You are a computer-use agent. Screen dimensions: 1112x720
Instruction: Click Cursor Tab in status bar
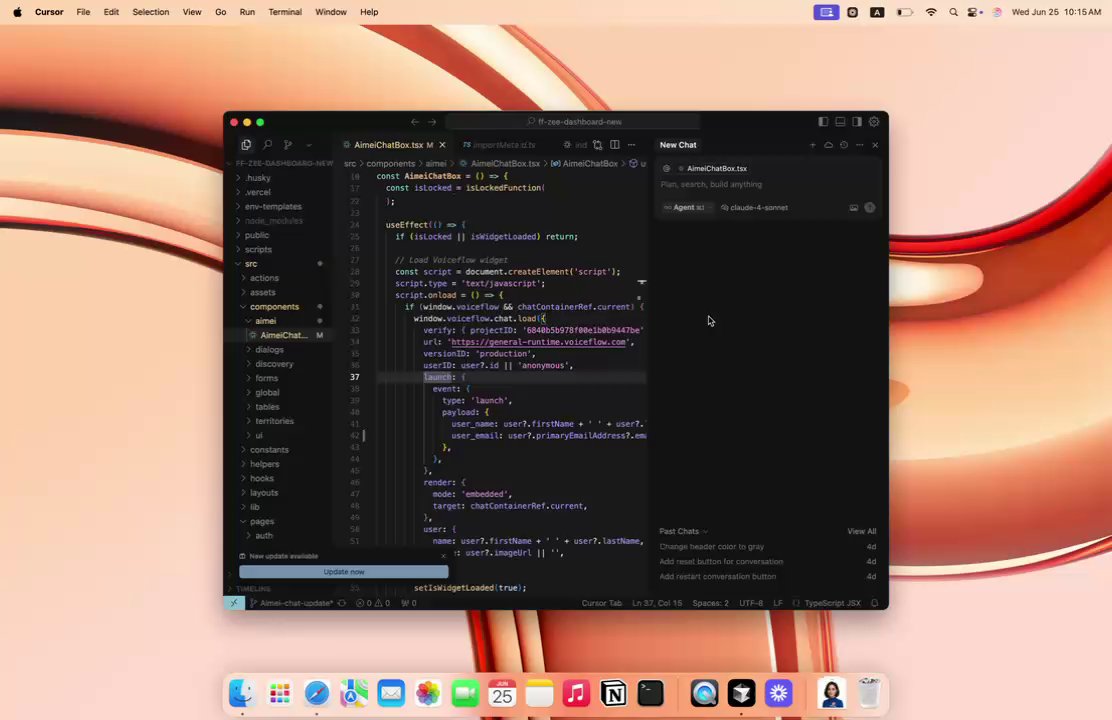coord(601,603)
